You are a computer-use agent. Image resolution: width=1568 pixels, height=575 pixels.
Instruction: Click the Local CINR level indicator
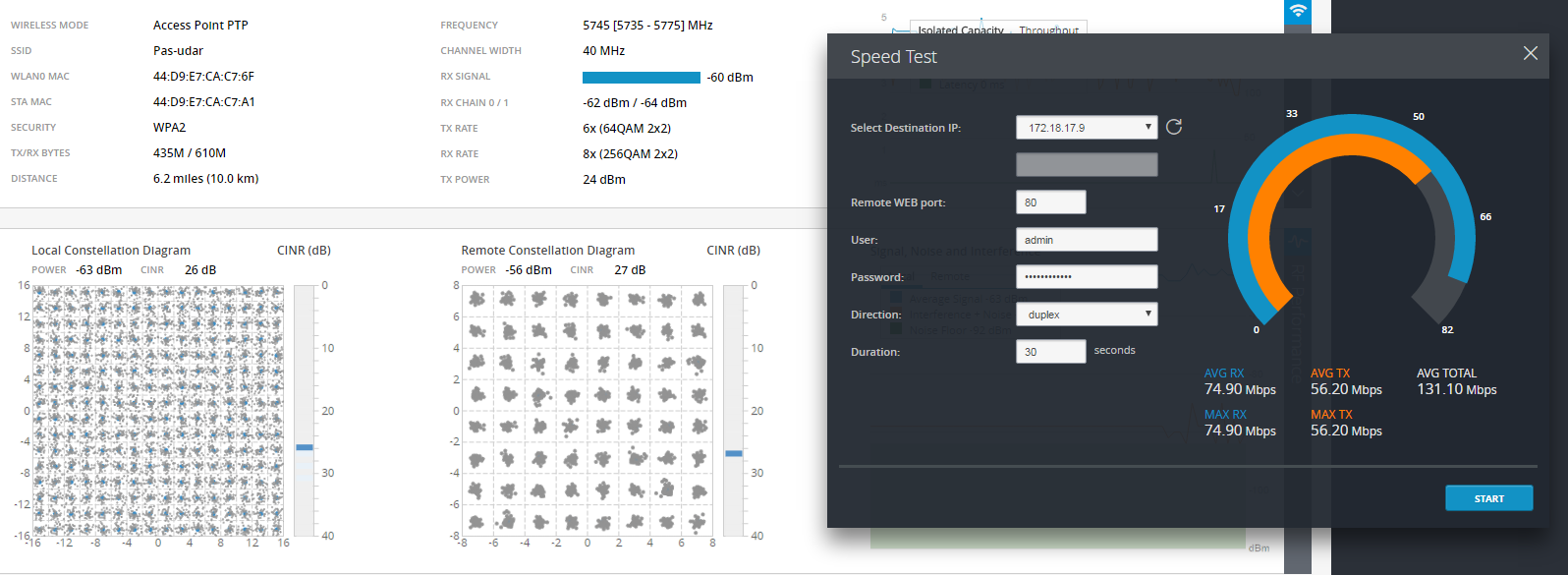pos(305,447)
